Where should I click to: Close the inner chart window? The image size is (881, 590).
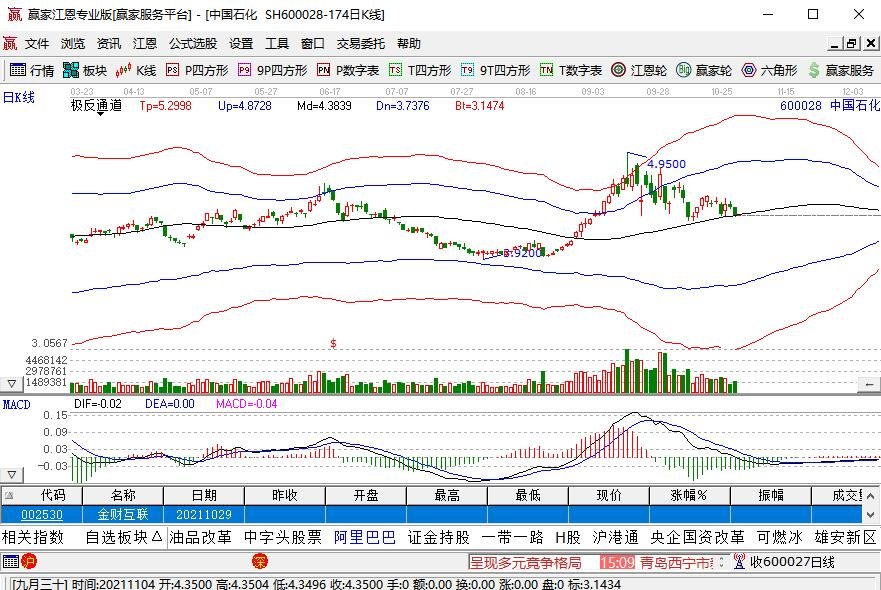point(871,43)
